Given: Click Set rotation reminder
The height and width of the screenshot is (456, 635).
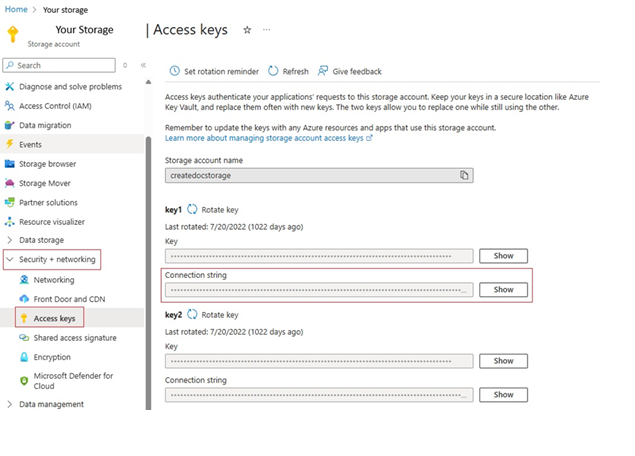Looking at the screenshot, I should pos(214,71).
